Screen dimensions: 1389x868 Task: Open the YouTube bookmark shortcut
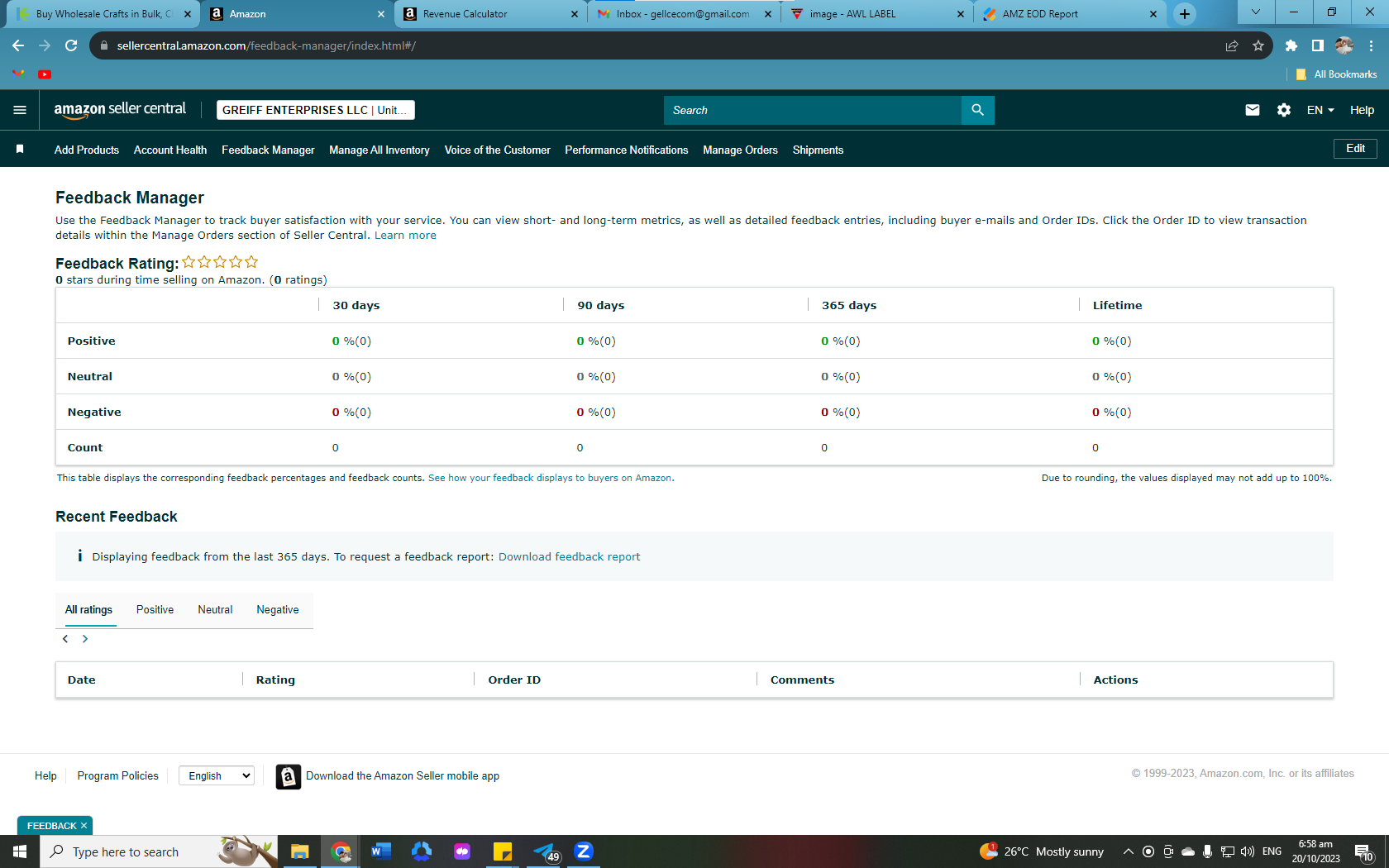click(45, 74)
